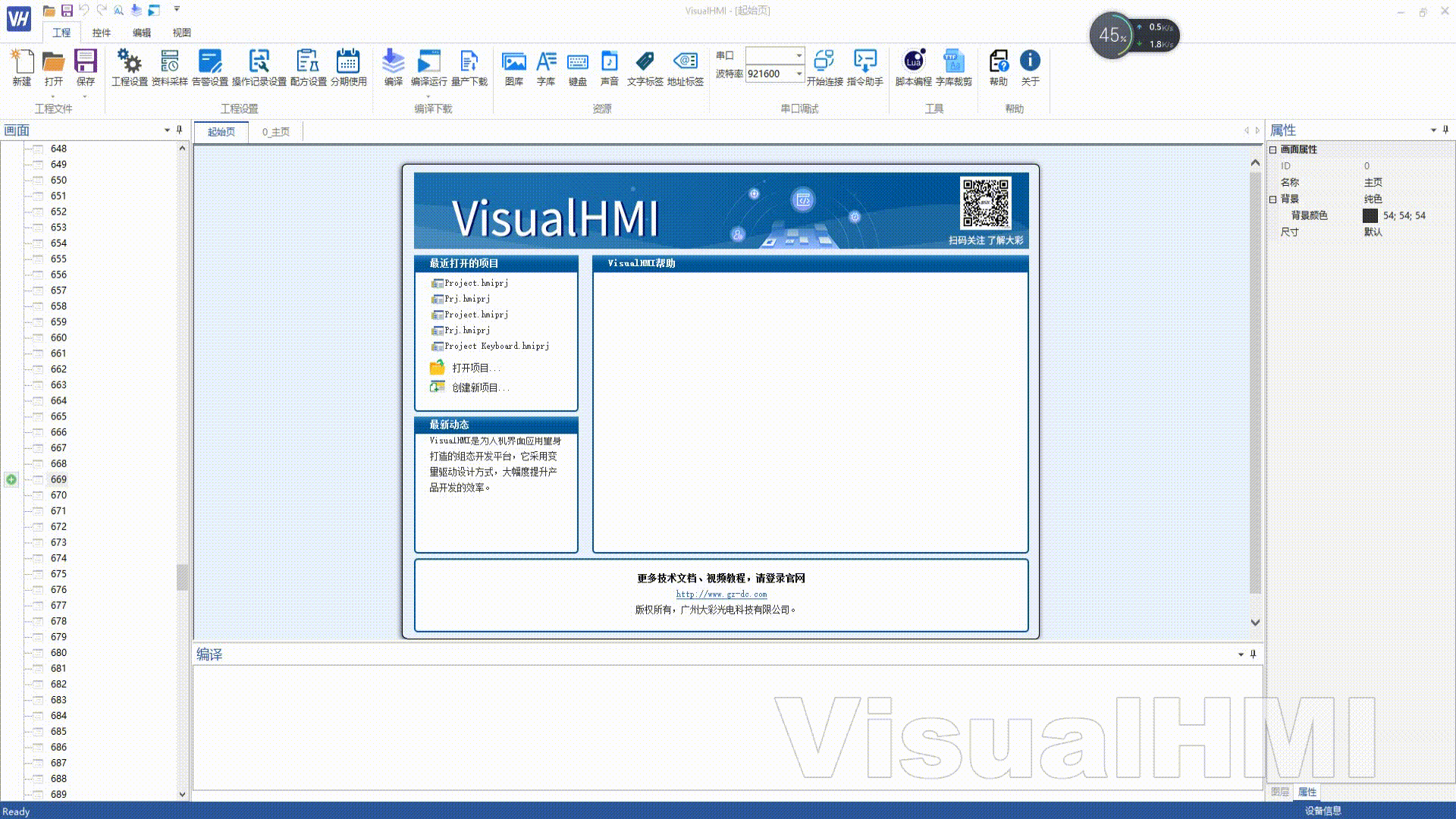Pin the 画面 panel with pushpin

(180, 130)
